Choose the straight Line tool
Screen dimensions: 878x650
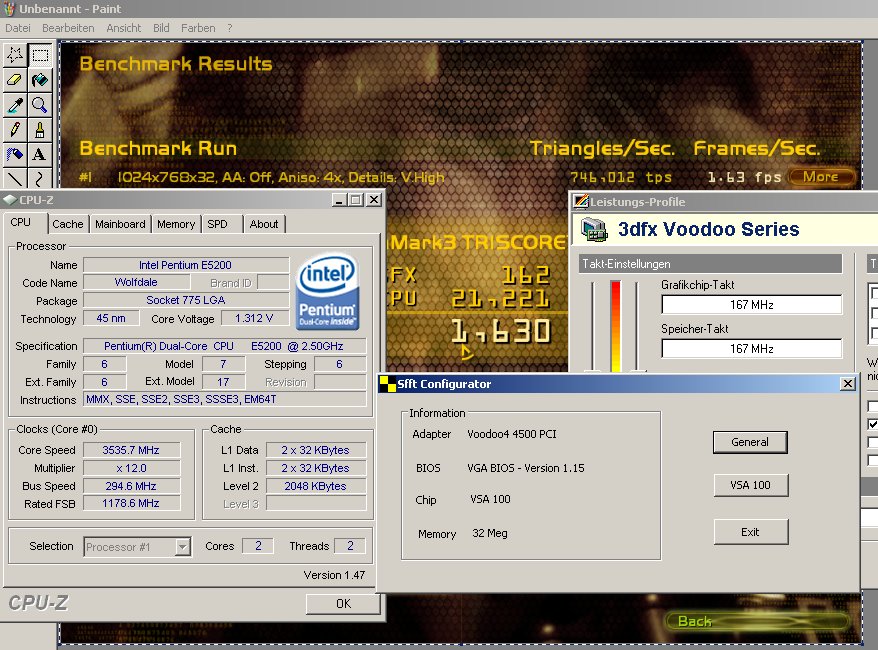click(15, 178)
